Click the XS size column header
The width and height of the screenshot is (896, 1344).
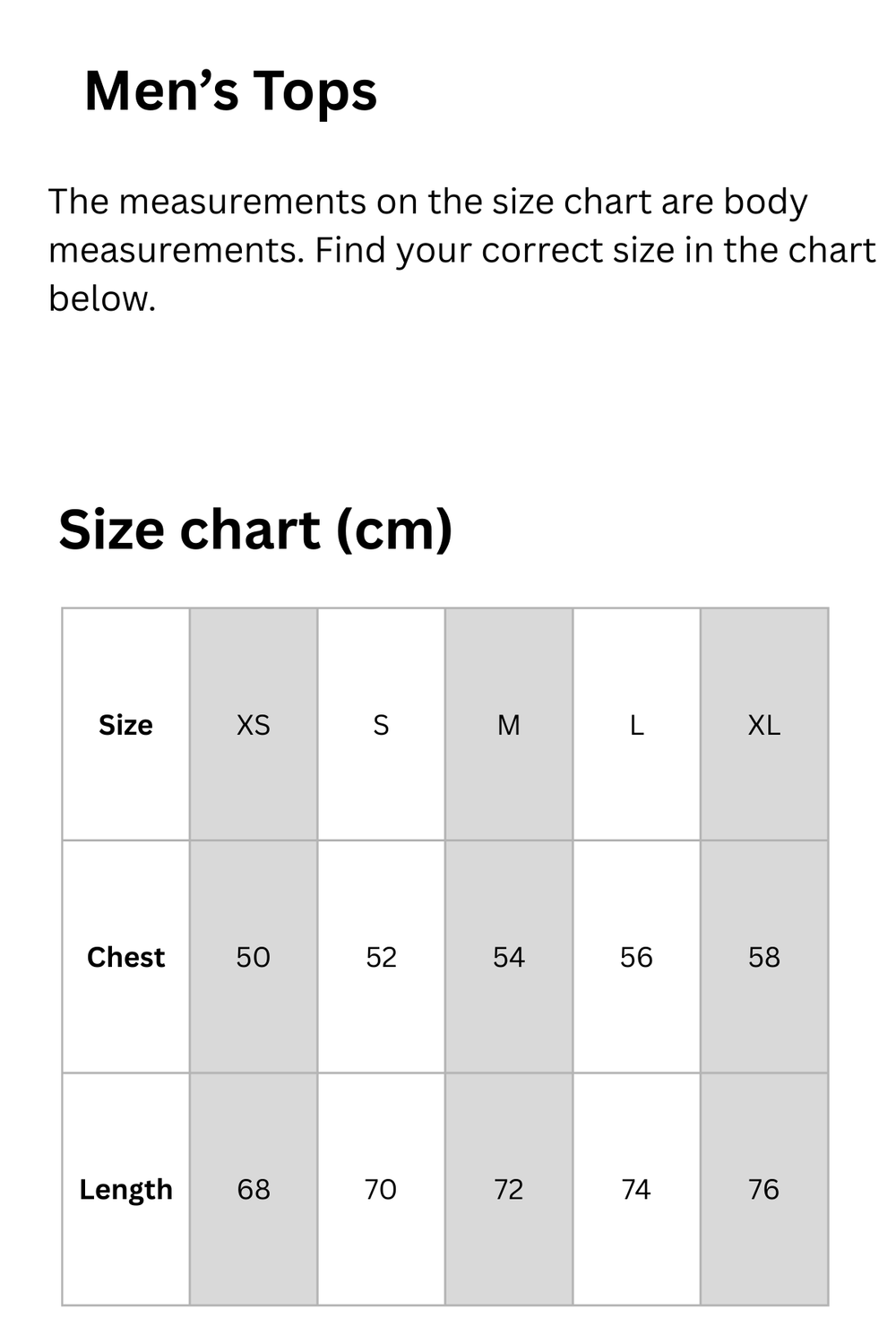click(254, 725)
